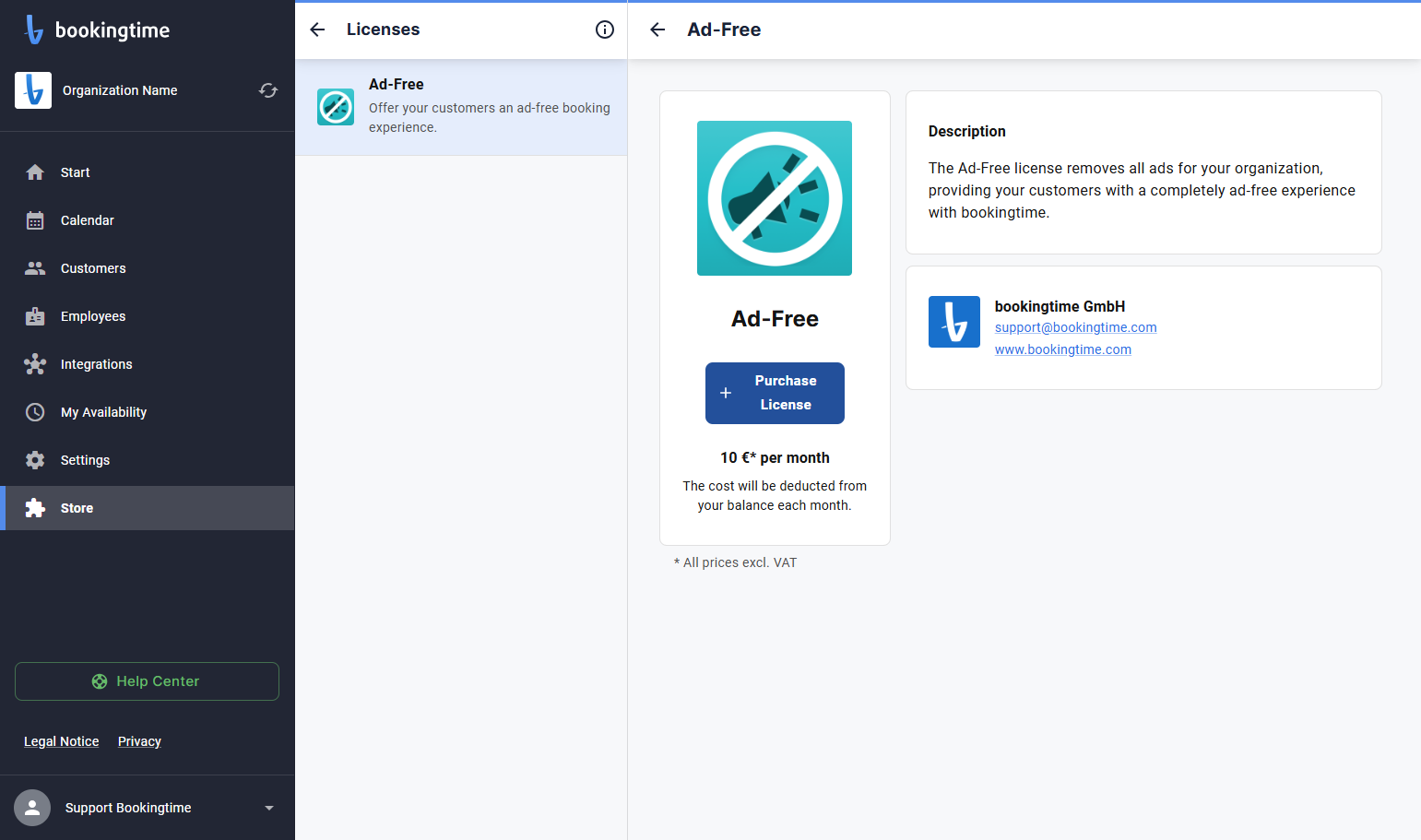
Task: Click the 'Description' heading
Action: [967, 131]
